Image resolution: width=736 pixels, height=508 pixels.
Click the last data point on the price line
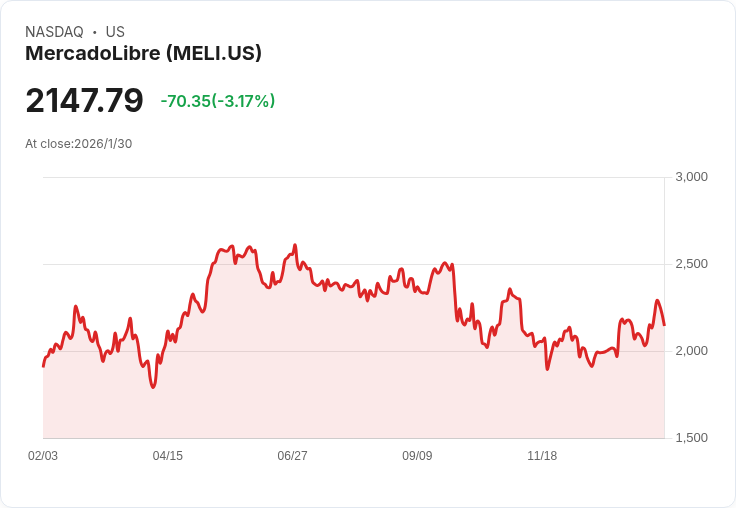point(664,324)
